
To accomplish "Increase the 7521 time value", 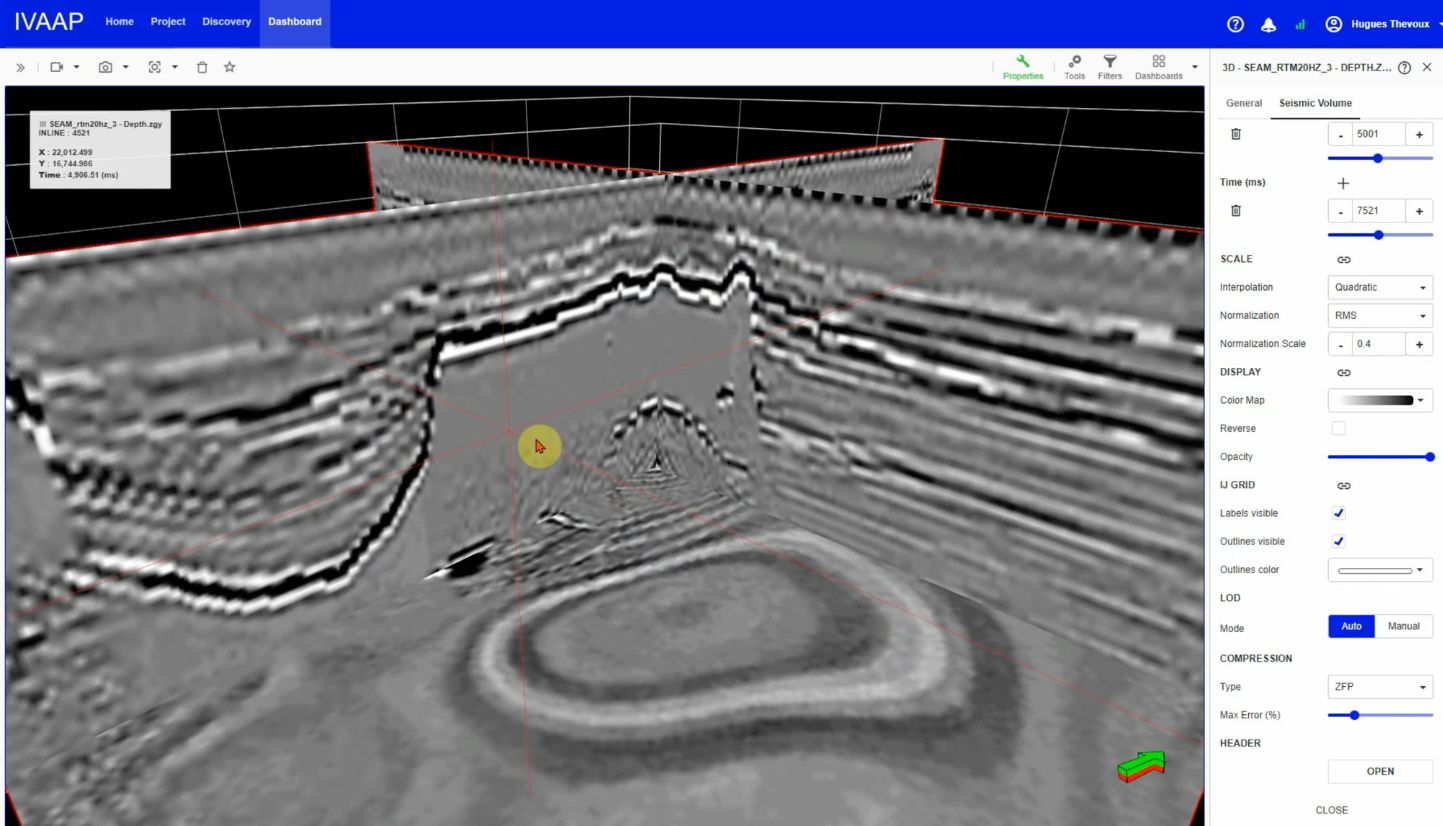I will pos(1419,211).
